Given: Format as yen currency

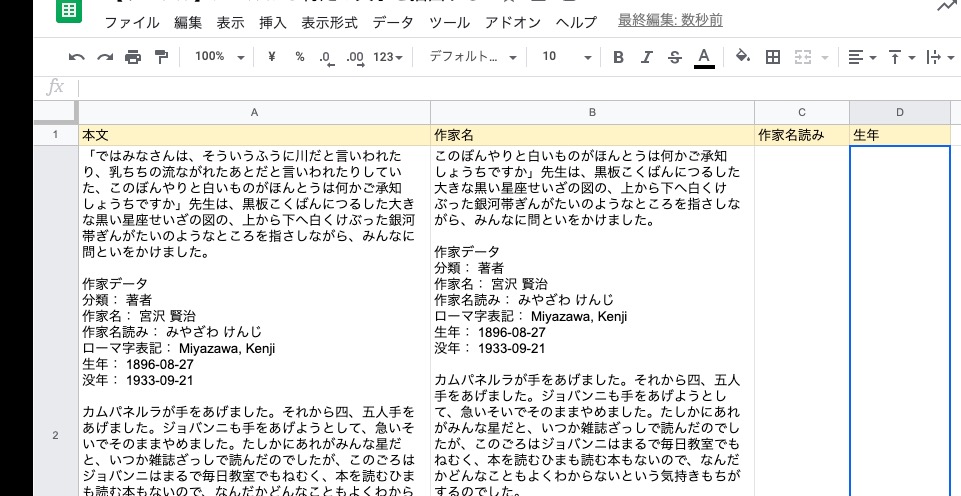Looking at the screenshot, I should click(x=272, y=57).
